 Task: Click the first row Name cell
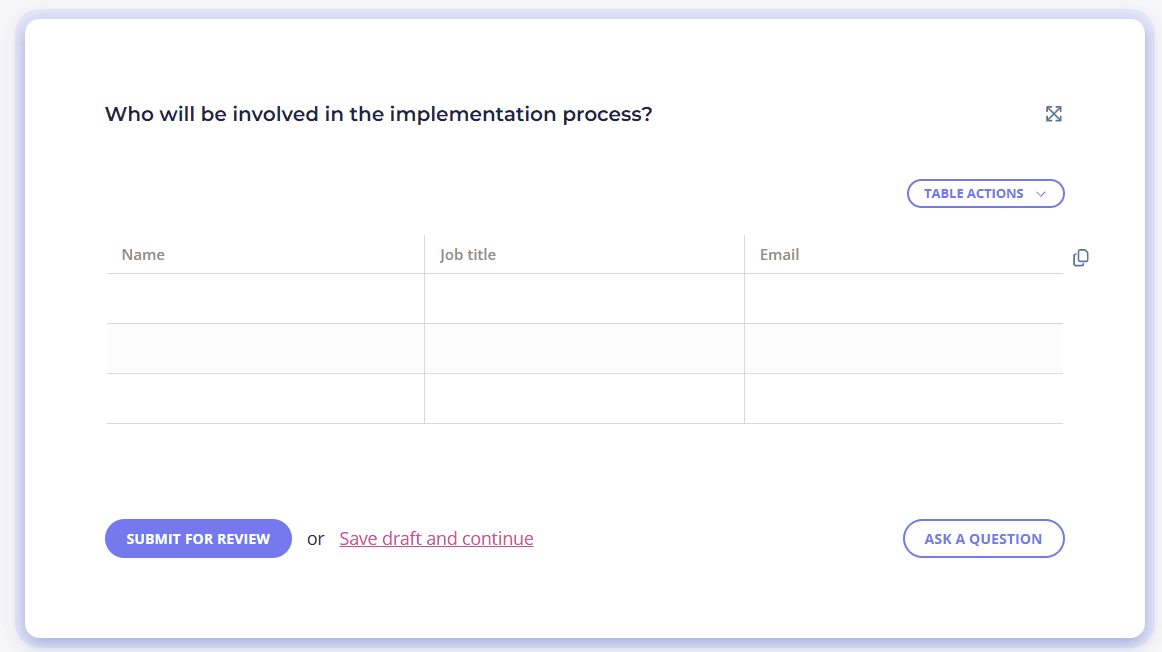pos(265,299)
